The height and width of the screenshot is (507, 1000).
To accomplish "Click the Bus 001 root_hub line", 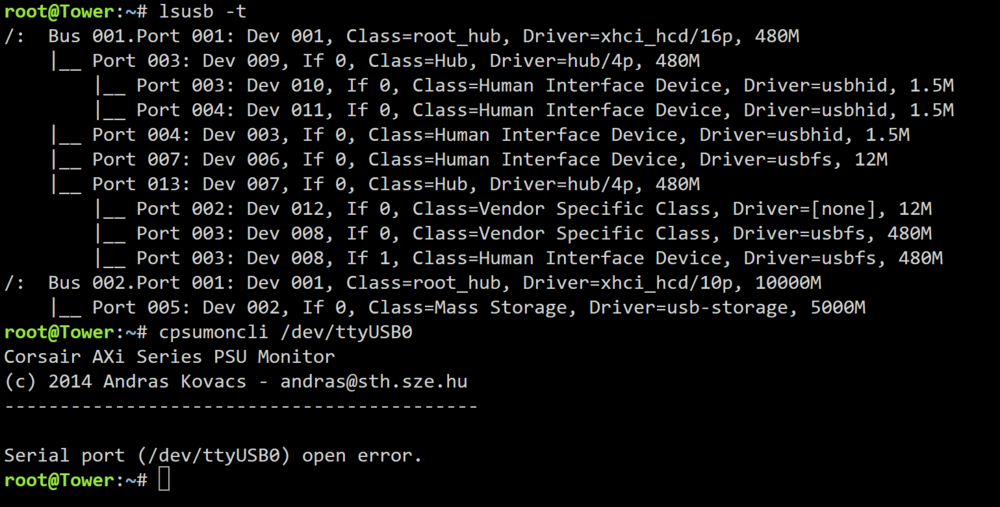I will (402, 36).
